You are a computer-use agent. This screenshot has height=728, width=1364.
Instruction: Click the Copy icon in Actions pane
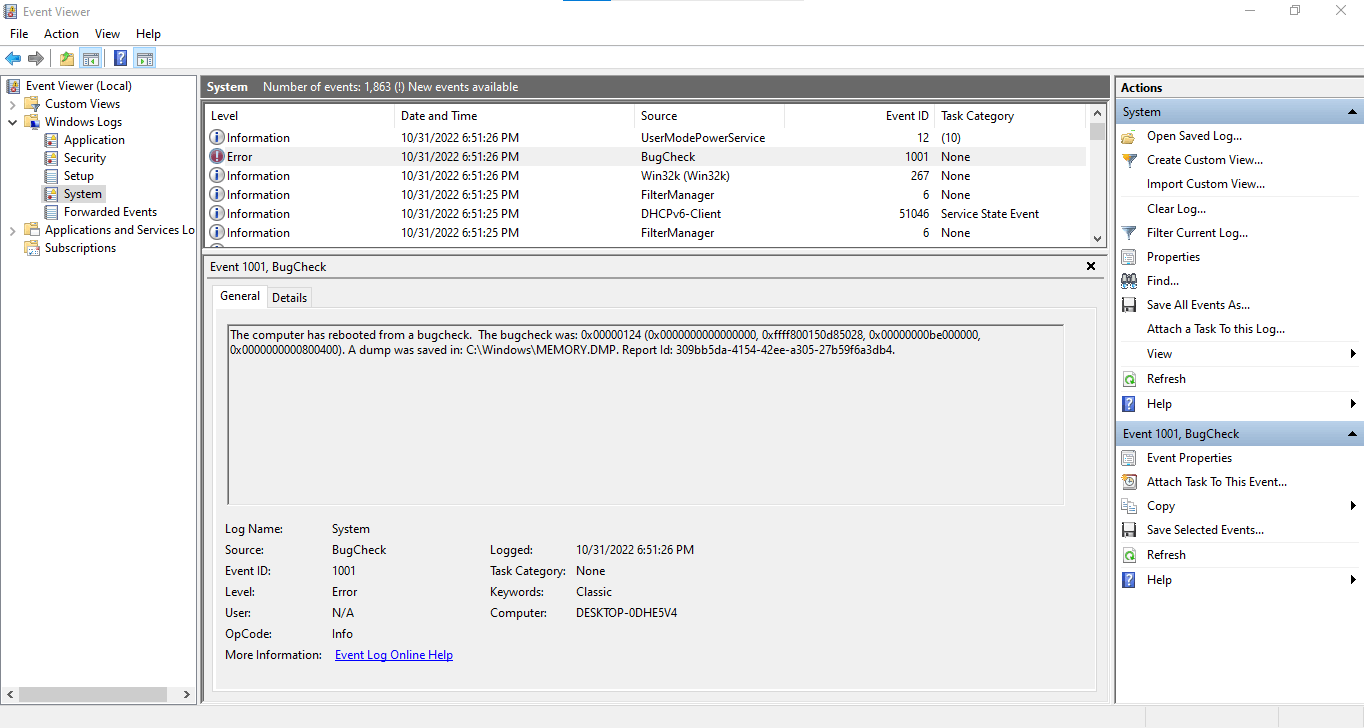click(1129, 506)
